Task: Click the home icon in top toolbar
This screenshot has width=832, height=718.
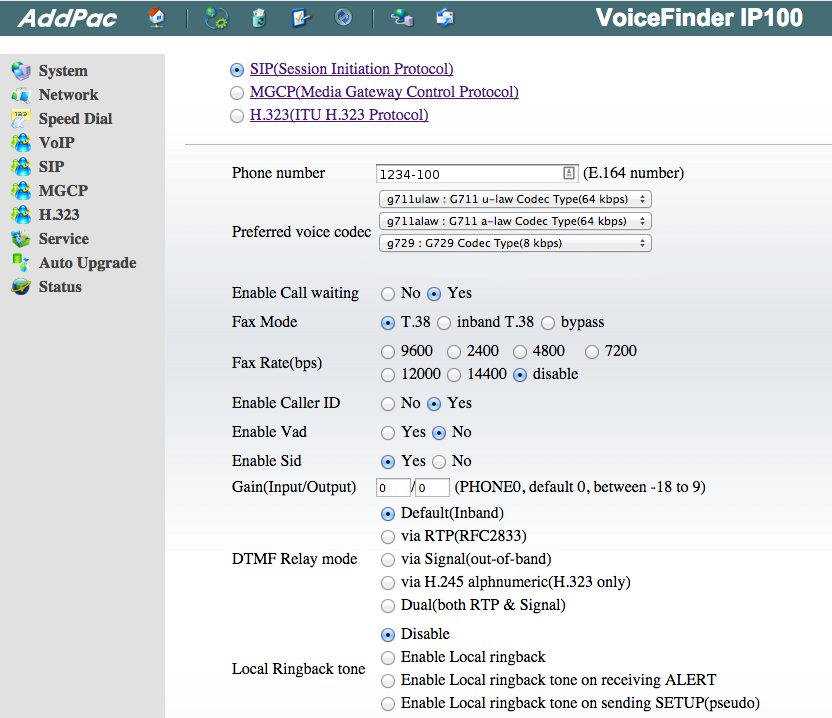Action: tap(156, 17)
